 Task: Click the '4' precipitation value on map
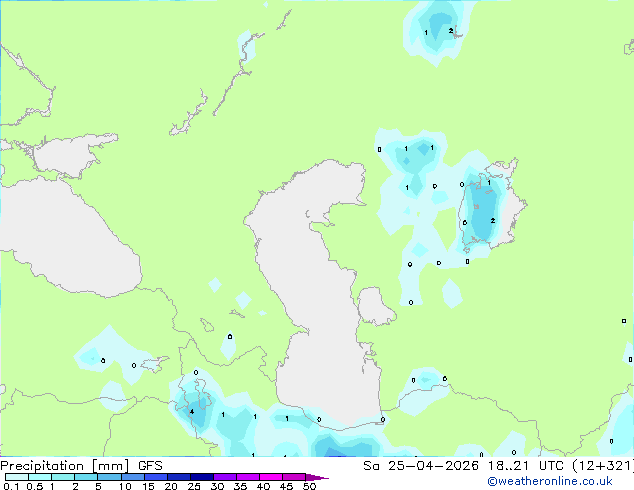(x=192, y=412)
